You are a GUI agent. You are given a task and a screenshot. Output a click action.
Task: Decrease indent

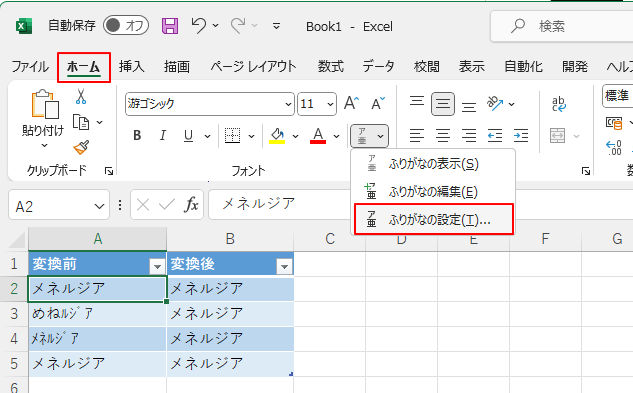pos(495,135)
